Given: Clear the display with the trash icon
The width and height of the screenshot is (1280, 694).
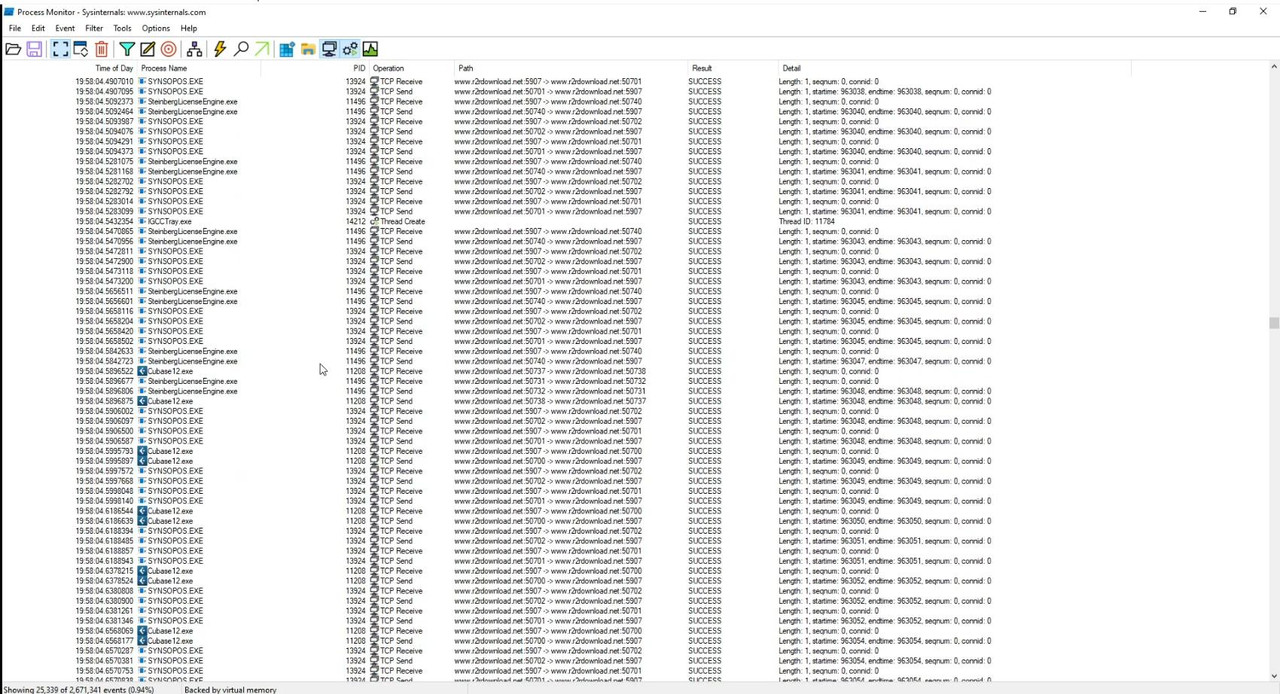Looking at the screenshot, I should click(x=102, y=49).
